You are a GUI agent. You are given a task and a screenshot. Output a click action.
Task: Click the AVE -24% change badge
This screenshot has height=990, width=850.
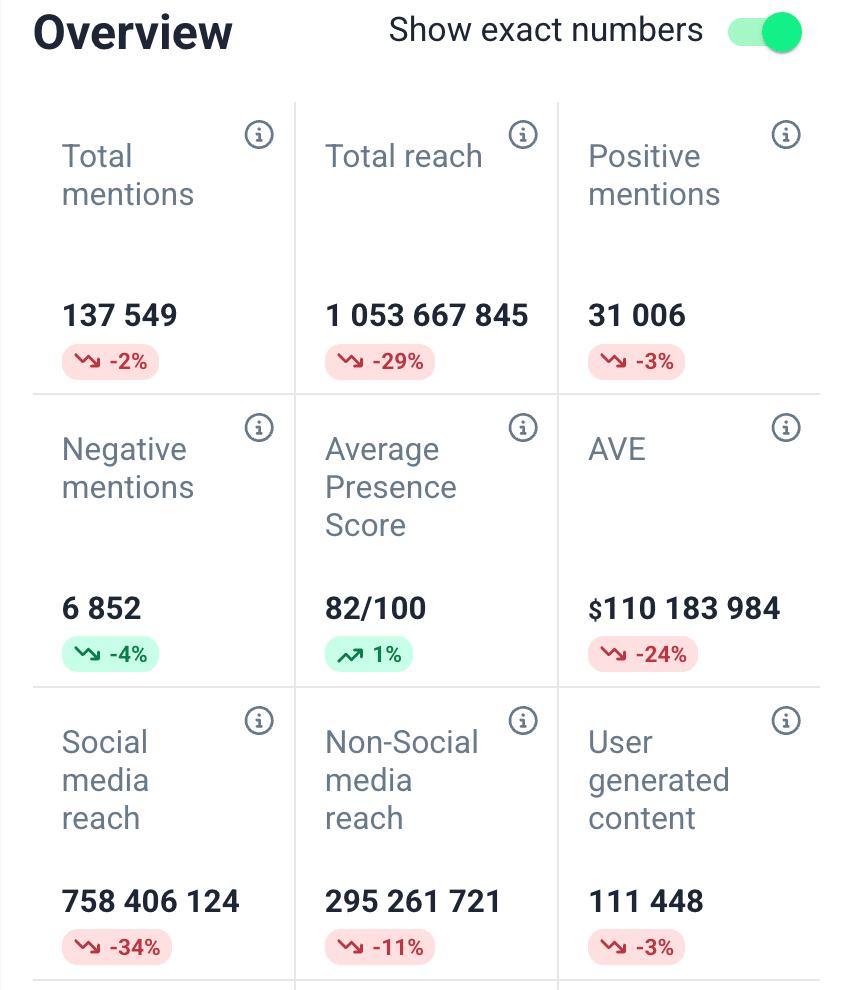click(x=643, y=655)
